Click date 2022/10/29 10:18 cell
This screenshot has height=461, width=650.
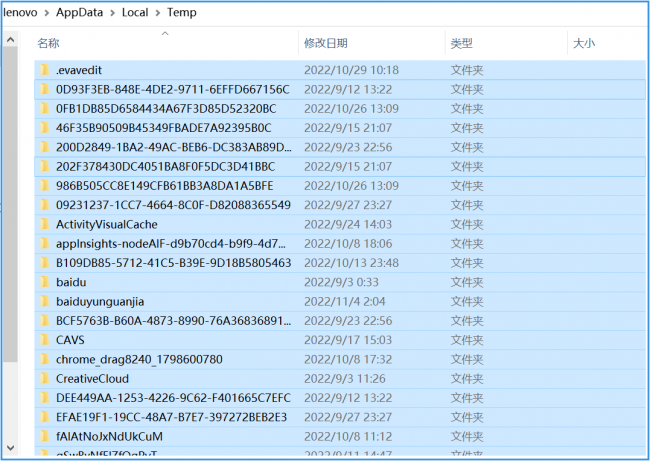352,70
